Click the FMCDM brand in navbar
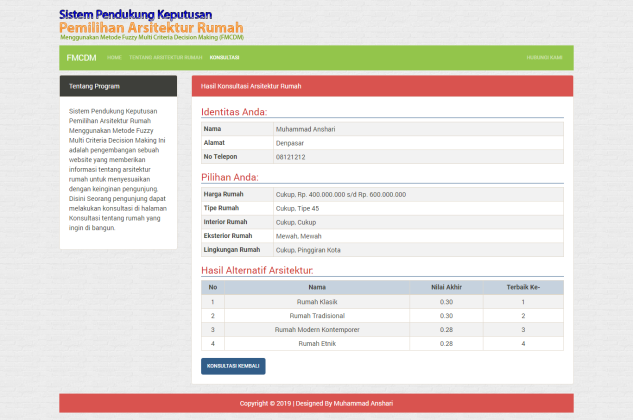Screen dimensions: 633x420 [x=80, y=58]
